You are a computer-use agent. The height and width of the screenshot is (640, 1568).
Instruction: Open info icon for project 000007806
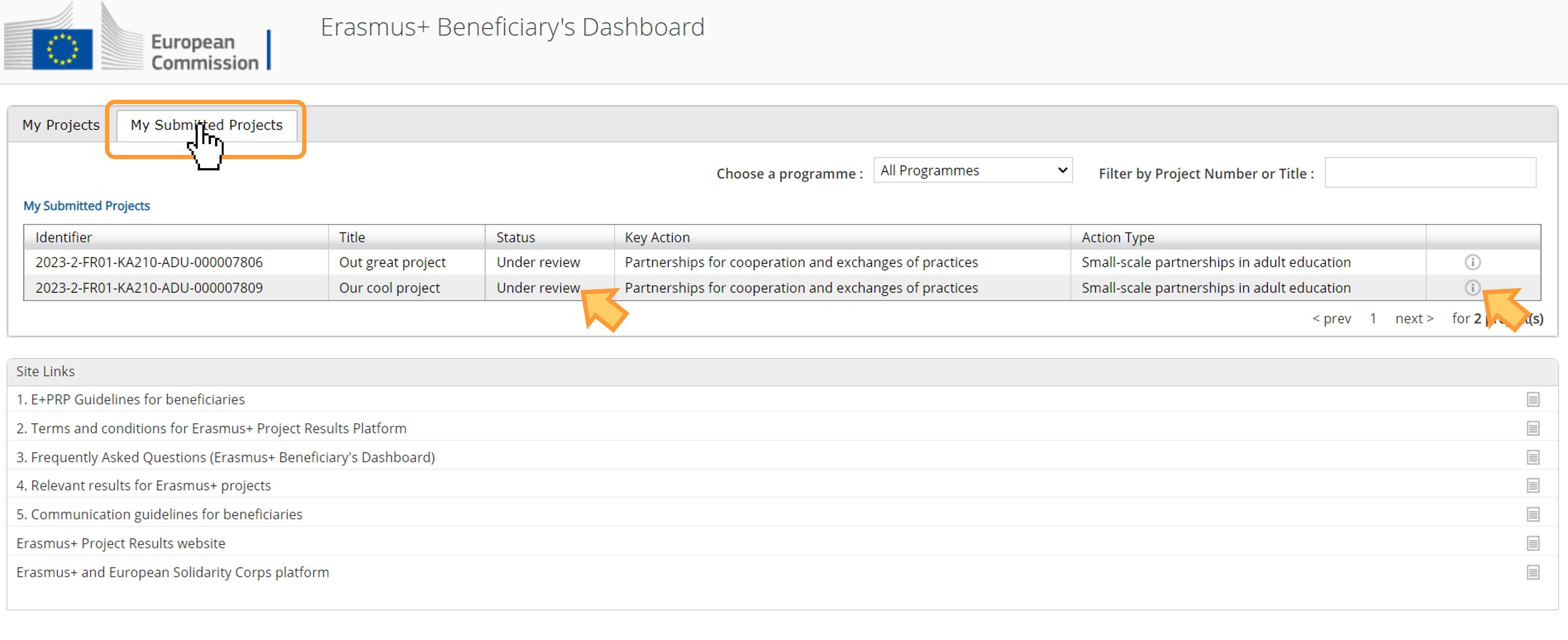pos(1472,262)
